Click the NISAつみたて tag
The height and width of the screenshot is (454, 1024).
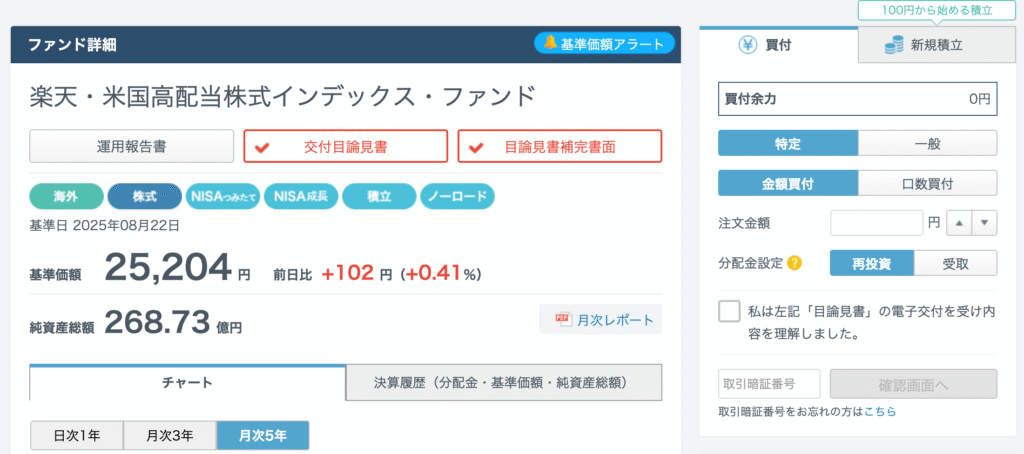(223, 196)
